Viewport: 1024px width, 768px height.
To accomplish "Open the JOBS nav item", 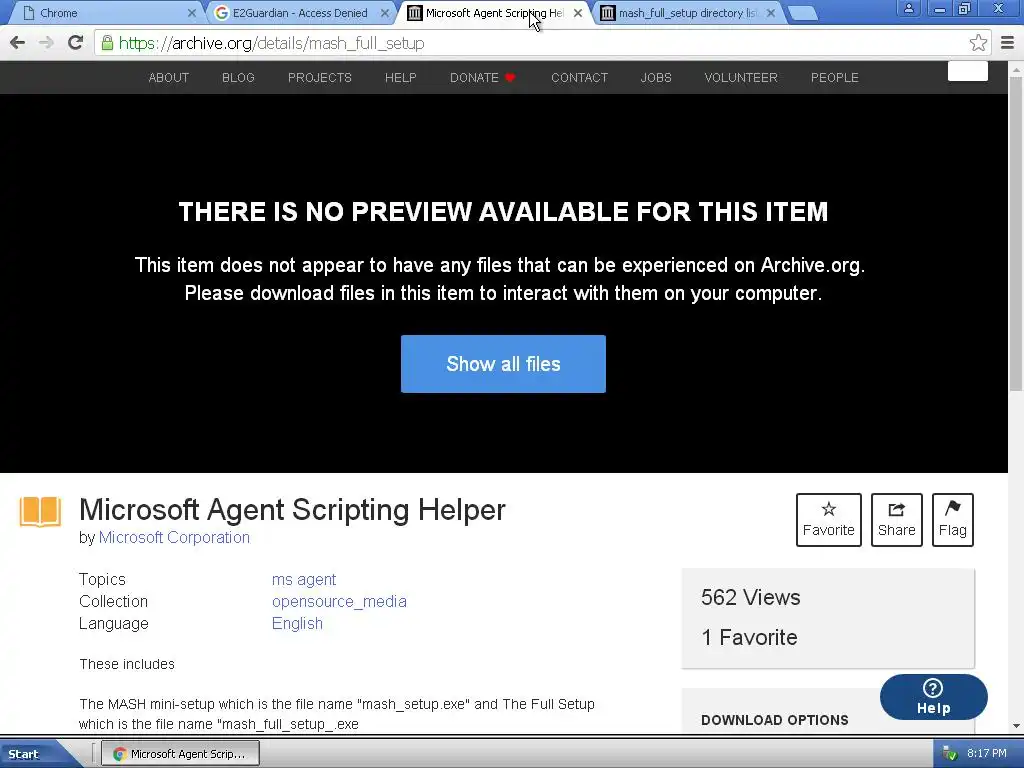I will click(x=656, y=78).
